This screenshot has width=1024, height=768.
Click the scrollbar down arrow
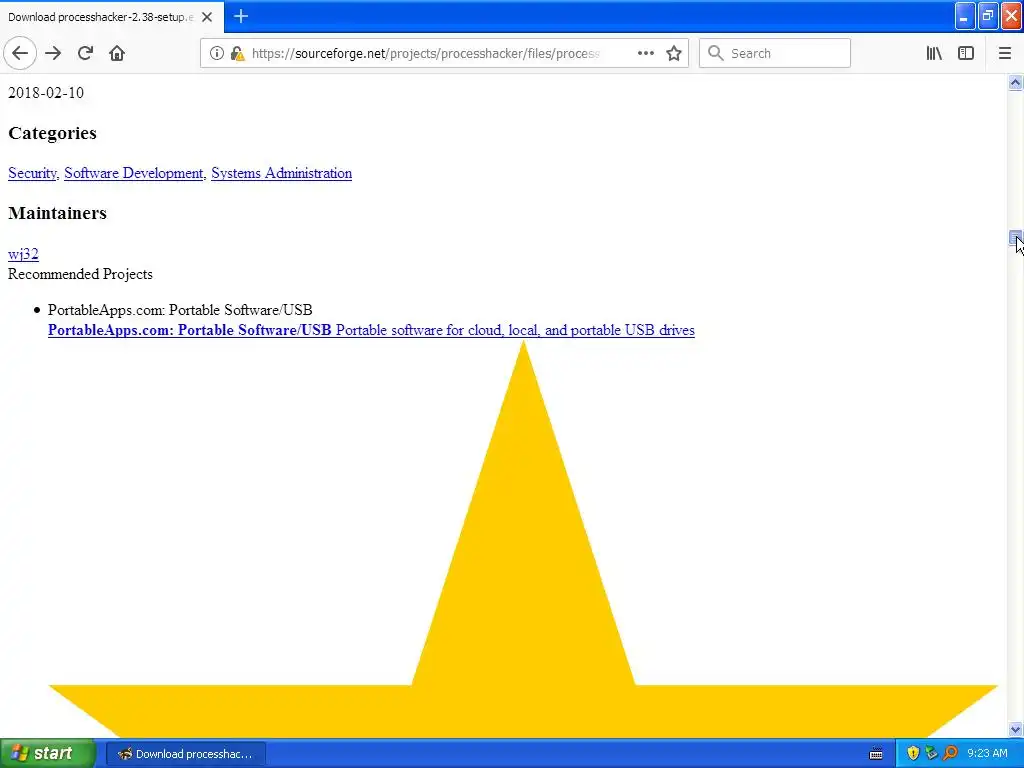pos(1015,729)
